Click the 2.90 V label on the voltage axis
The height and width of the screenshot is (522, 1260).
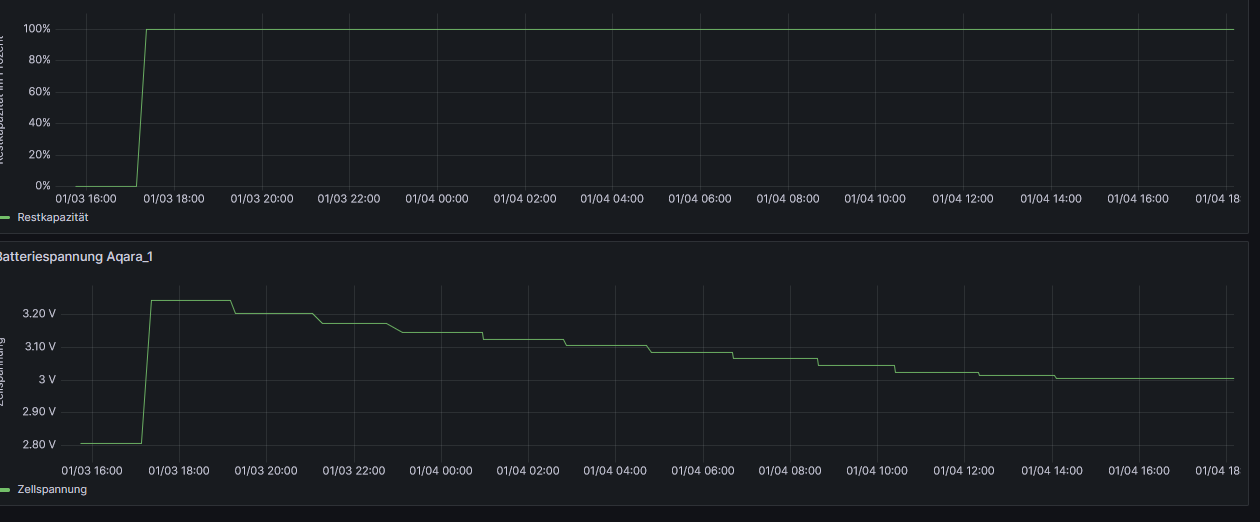[x=38, y=412]
